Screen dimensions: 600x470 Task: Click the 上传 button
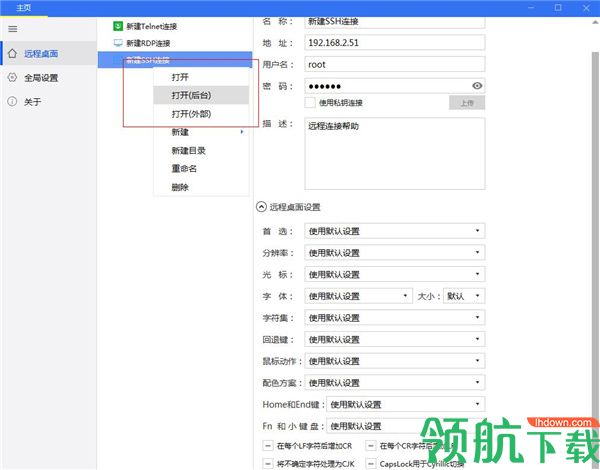coord(467,103)
